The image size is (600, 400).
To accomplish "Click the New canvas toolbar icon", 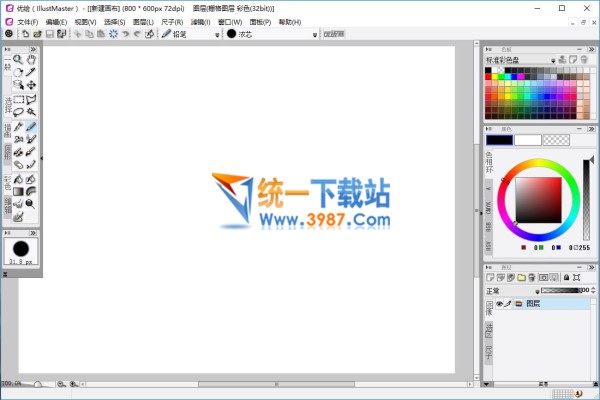I will 25,34.
